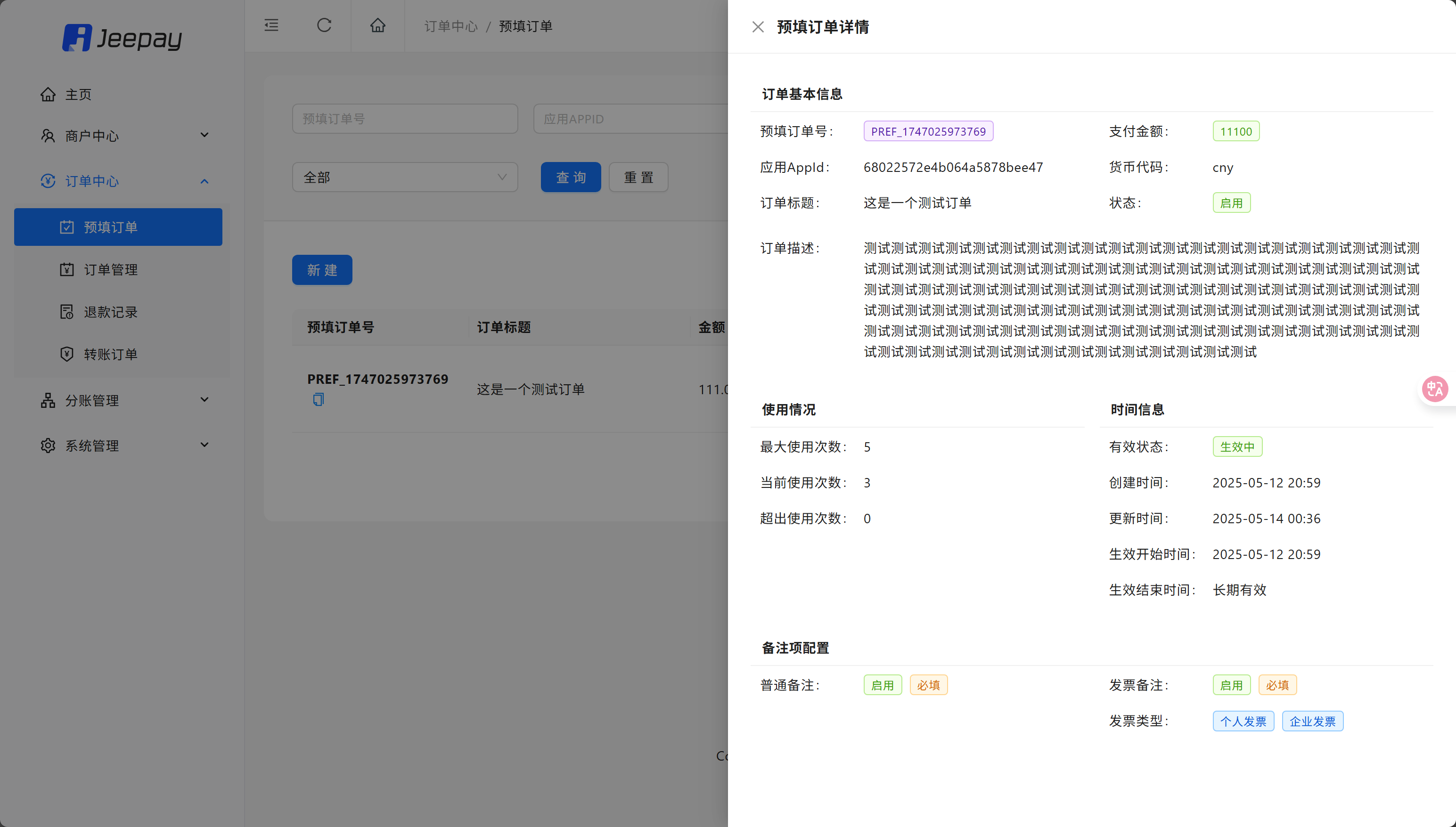Click the pink translate floating icon

(1434, 389)
